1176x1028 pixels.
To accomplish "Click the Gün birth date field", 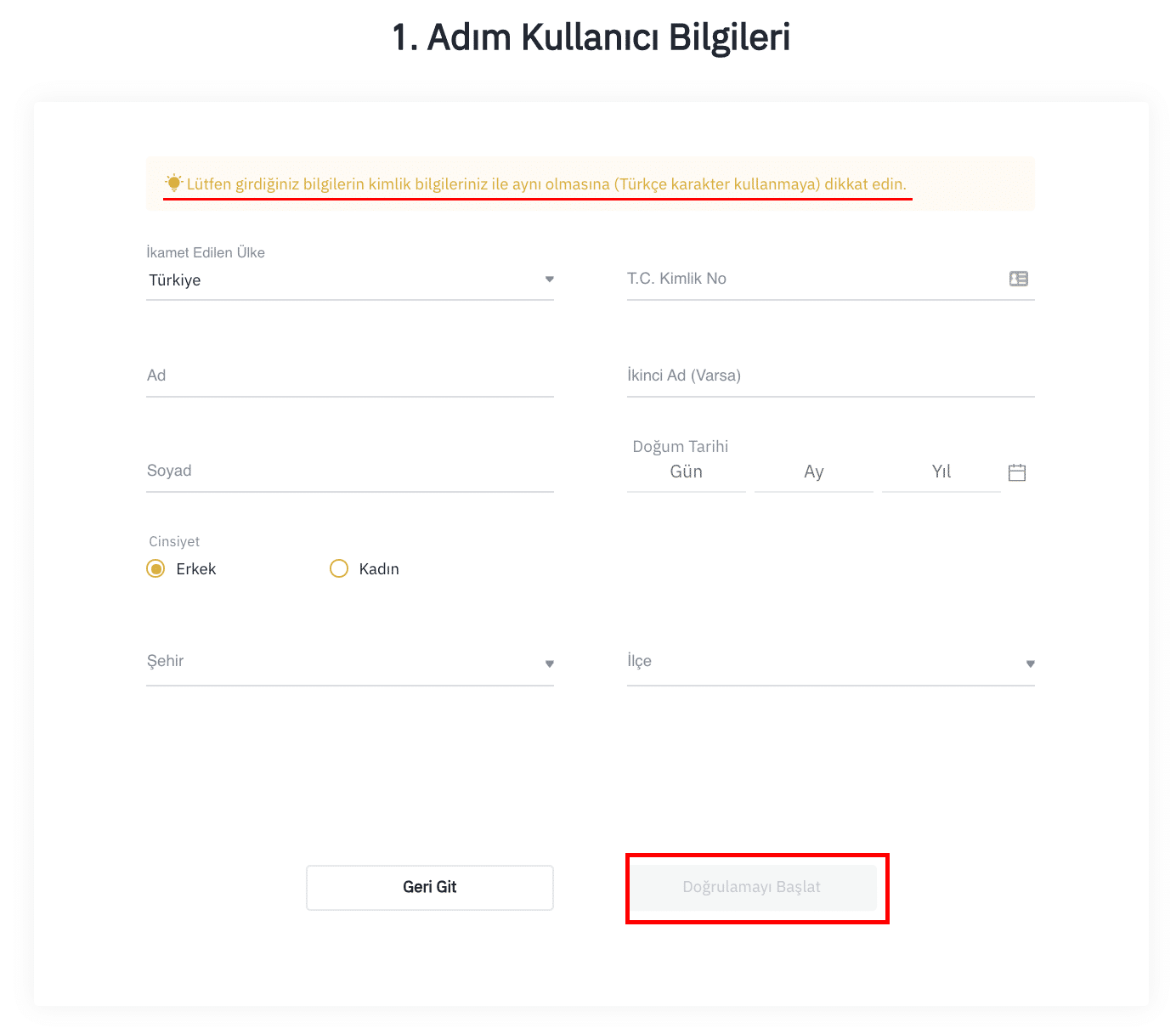I will coord(686,472).
